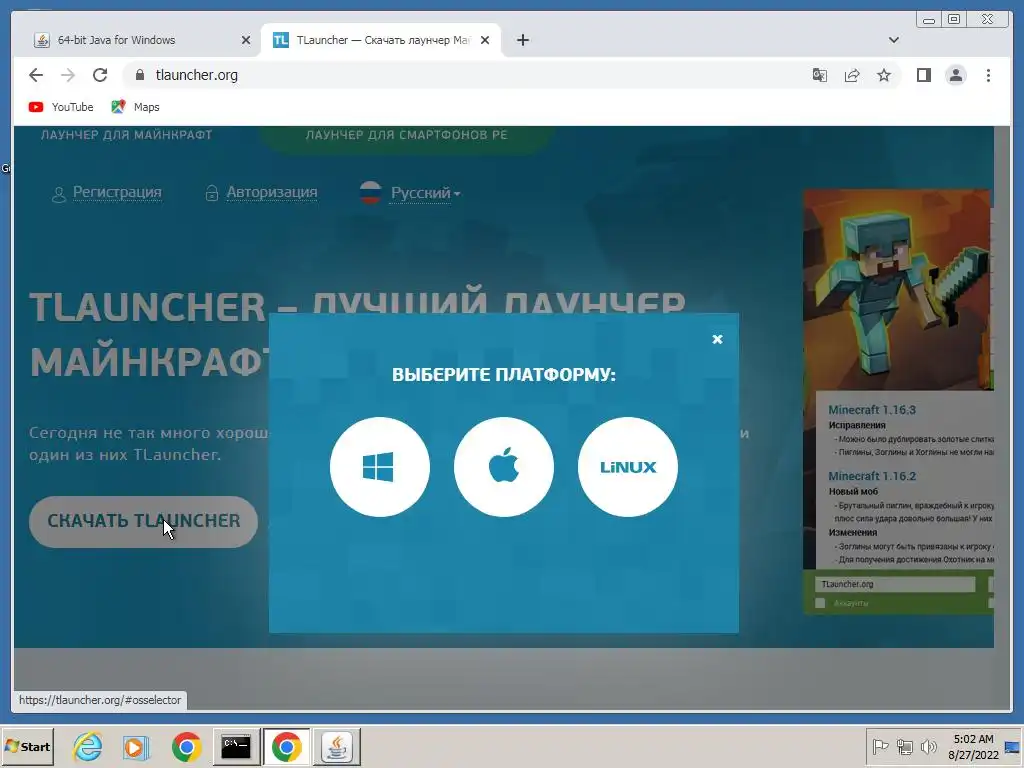Click the Minecraft launcher preview image
Screen dimensions: 1024x768
899,401
